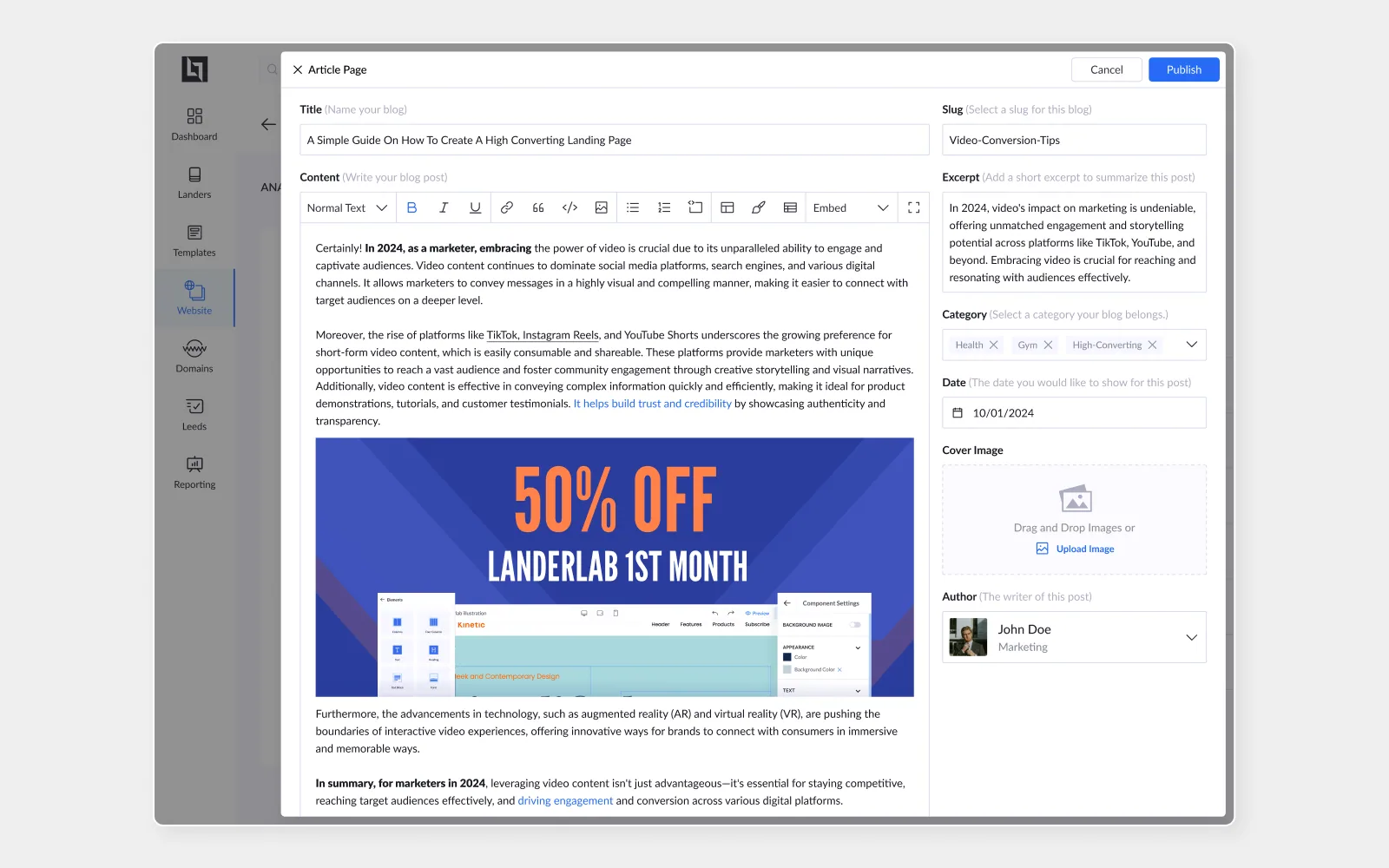Click into the Title input field
Image resolution: width=1389 pixels, height=868 pixels.
[x=615, y=140]
